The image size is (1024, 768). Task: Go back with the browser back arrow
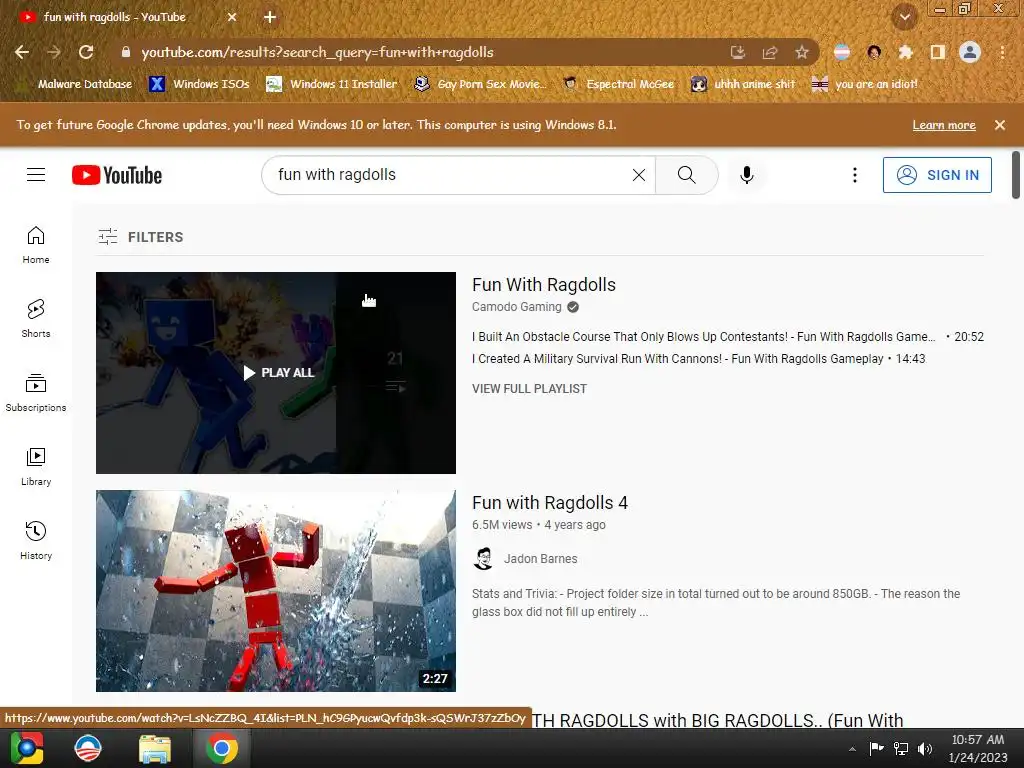click(22, 52)
